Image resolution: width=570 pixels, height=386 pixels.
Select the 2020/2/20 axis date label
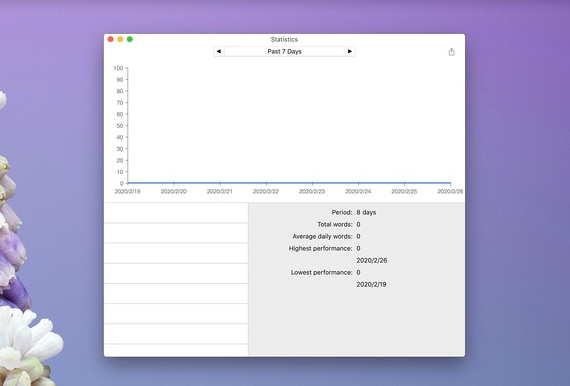(174, 191)
